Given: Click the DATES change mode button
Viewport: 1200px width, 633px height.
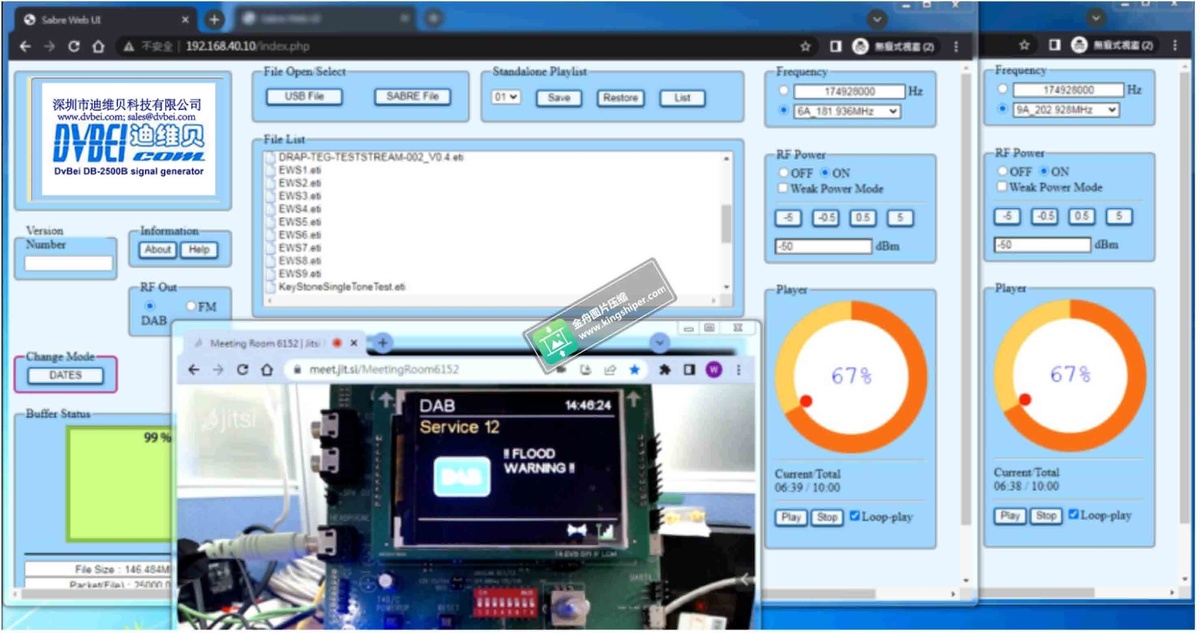Looking at the screenshot, I should [x=65, y=375].
